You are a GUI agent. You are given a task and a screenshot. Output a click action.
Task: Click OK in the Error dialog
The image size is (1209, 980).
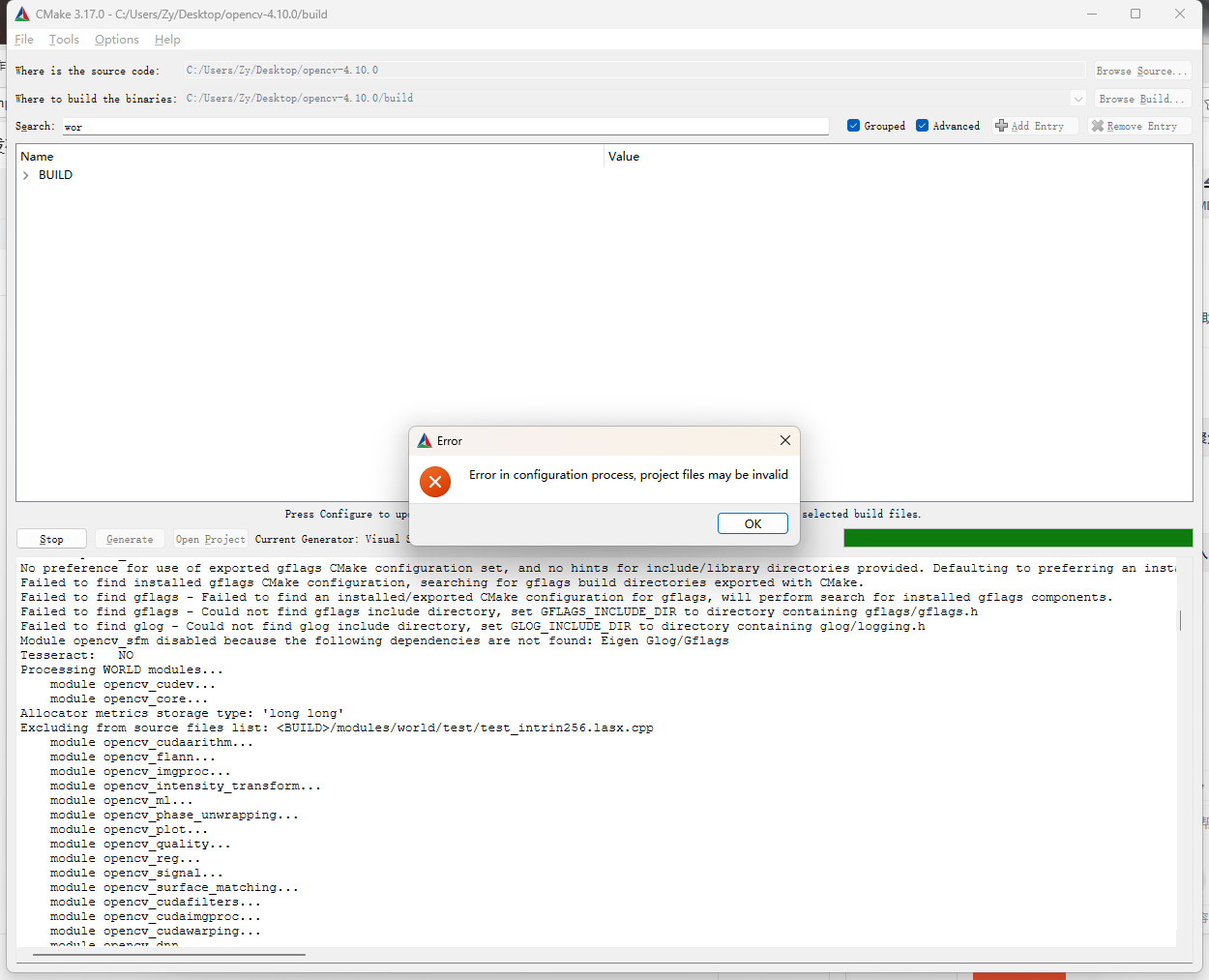752,523
